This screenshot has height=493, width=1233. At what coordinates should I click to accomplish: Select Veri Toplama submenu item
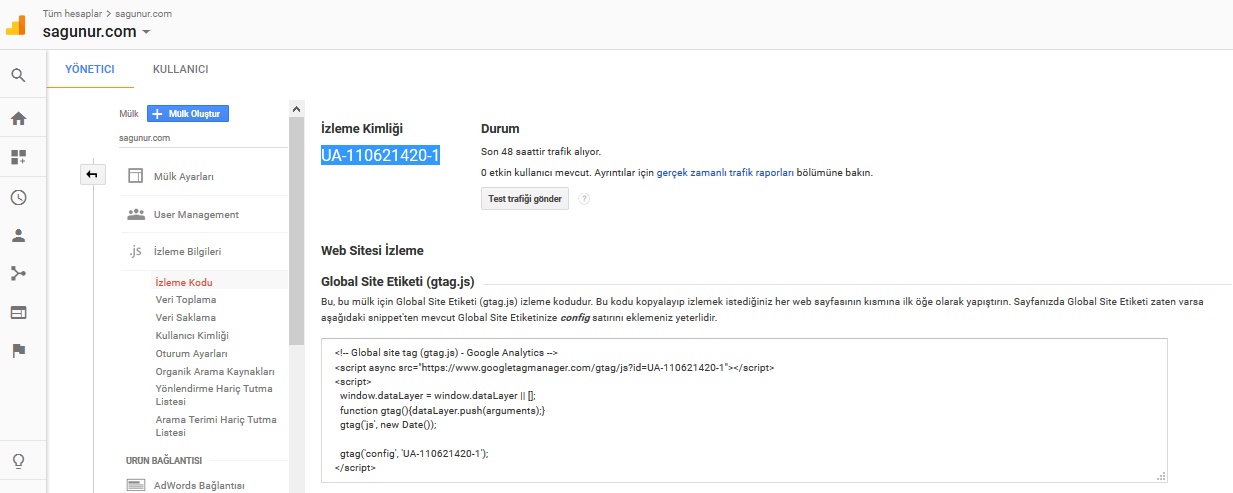[186, 299]
